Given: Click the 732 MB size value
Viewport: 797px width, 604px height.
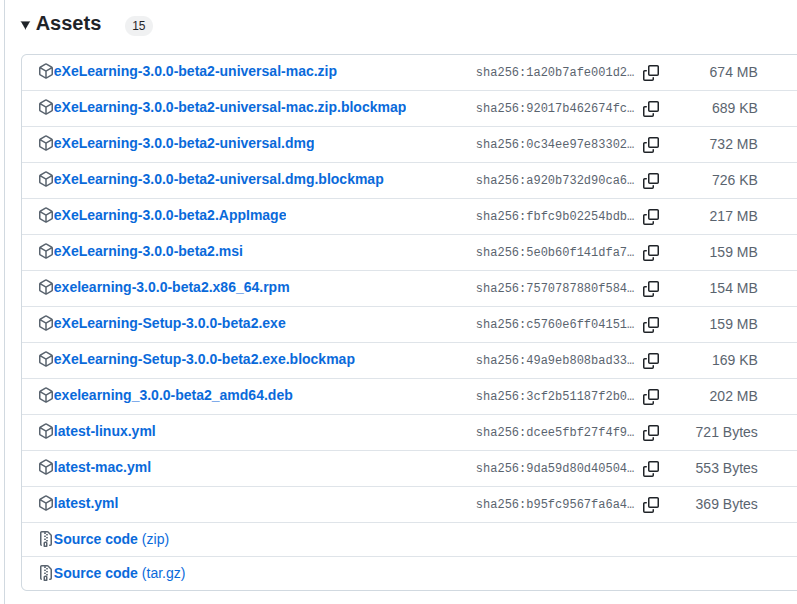Looking at the screenshot, I should pos(733,144).
